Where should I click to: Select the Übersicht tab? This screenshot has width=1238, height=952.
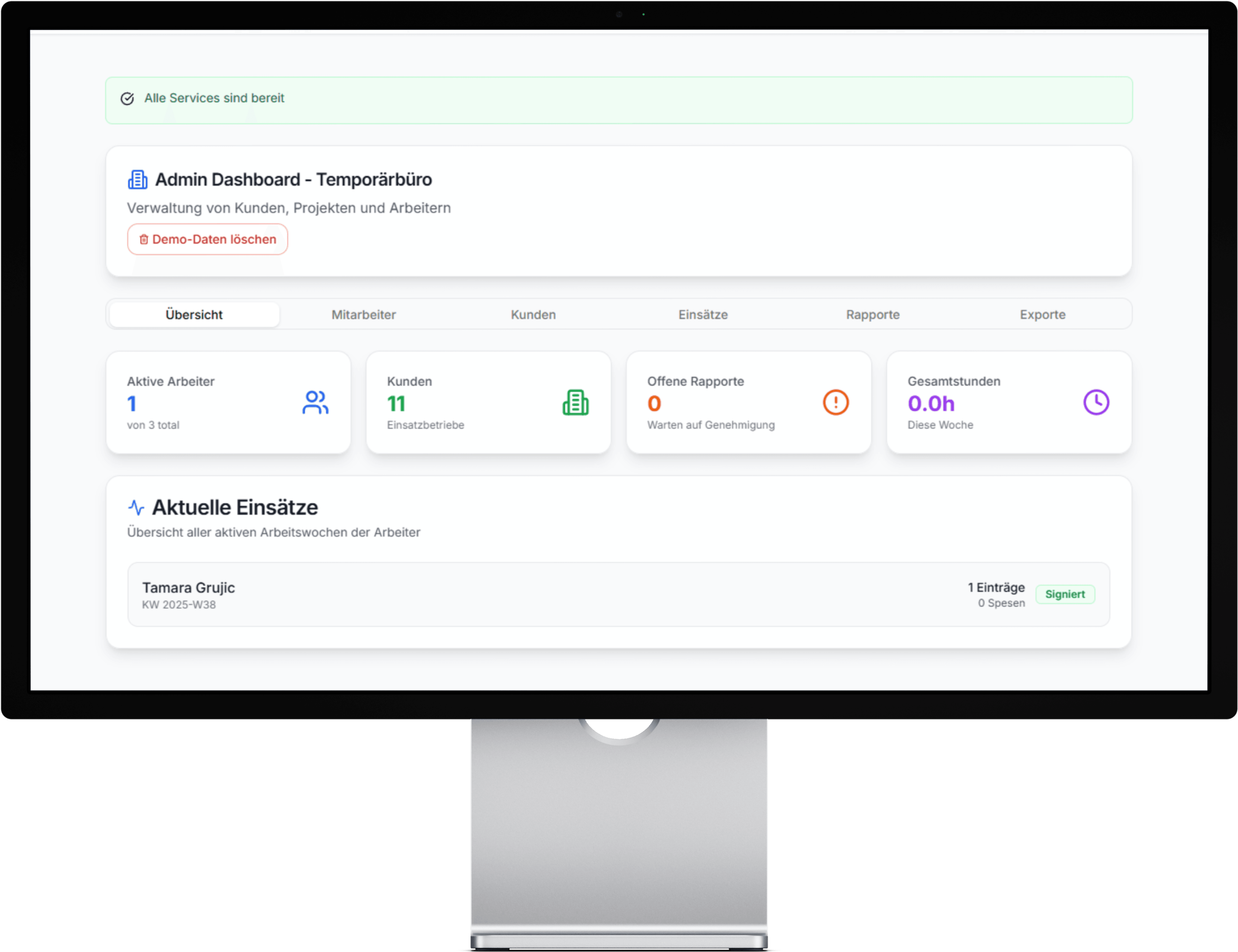194,315
